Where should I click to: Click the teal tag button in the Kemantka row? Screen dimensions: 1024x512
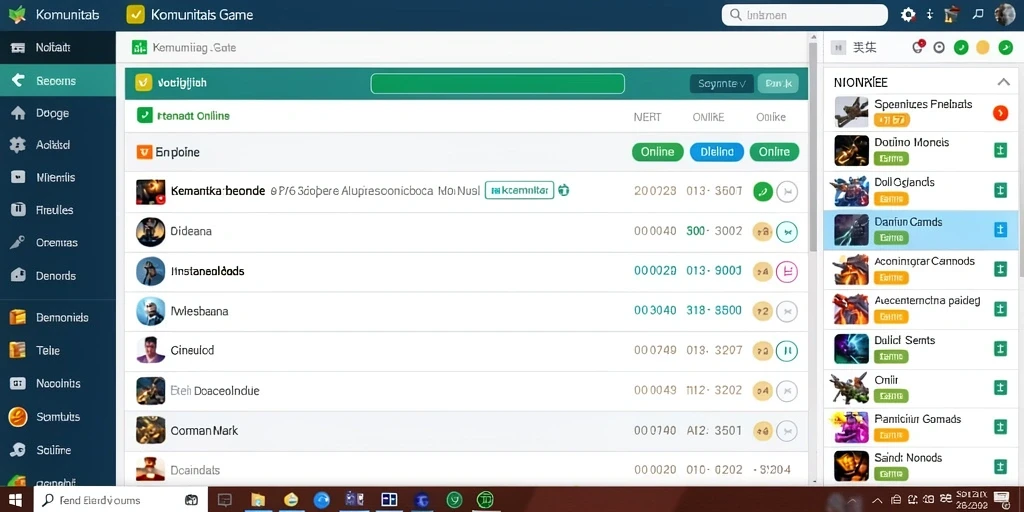(520, 190)
